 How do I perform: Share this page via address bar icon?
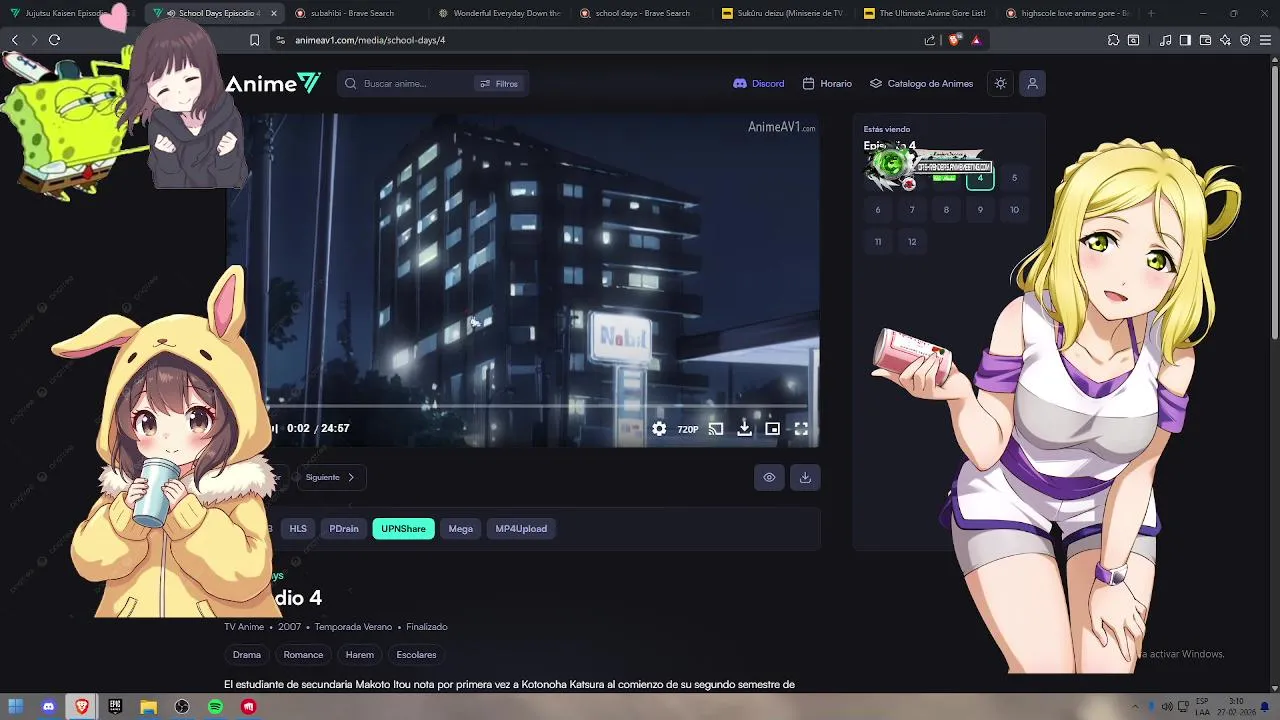tap(930, 40)
